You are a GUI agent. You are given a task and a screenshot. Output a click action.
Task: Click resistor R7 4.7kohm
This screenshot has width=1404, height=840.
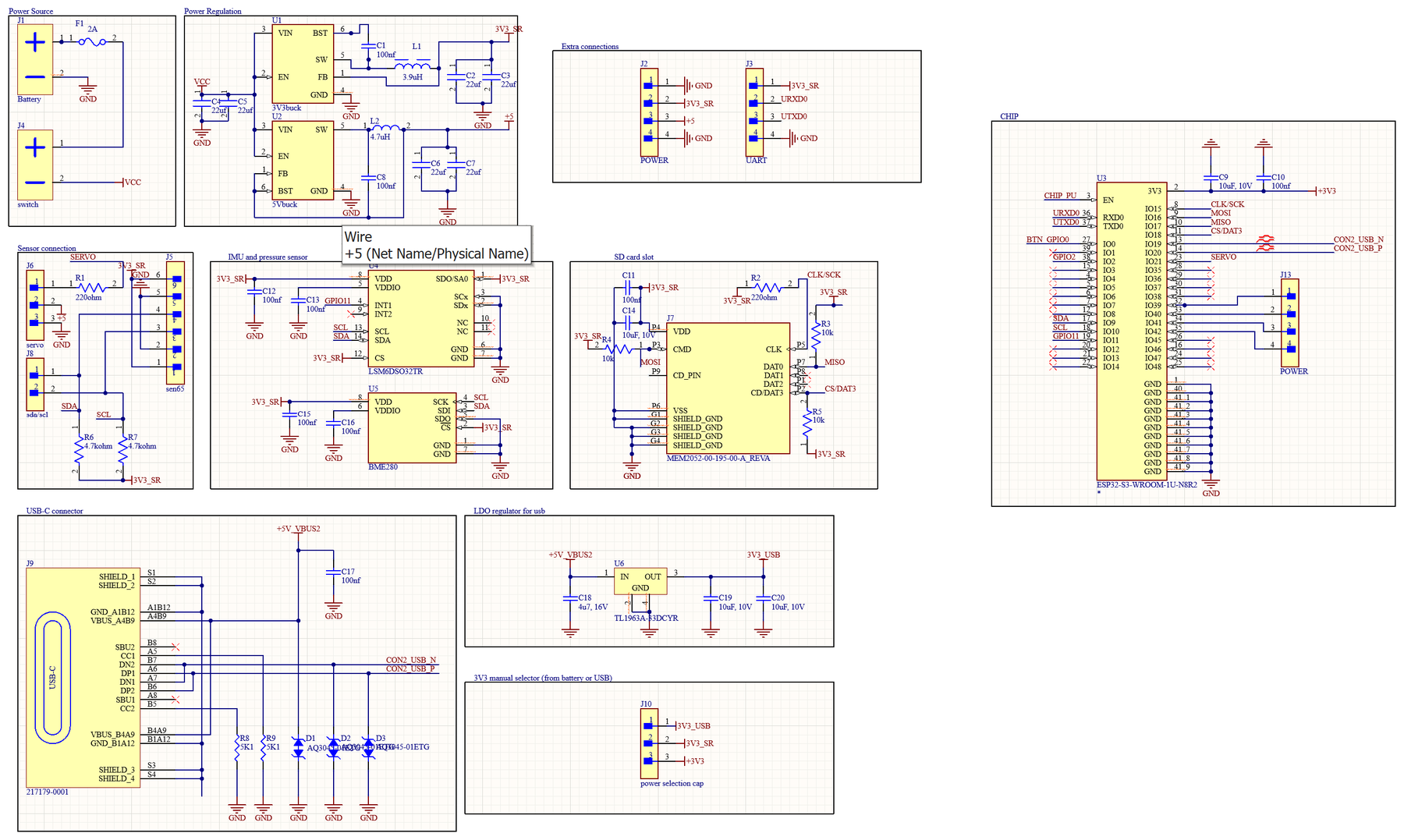click(x=122, y=450)
